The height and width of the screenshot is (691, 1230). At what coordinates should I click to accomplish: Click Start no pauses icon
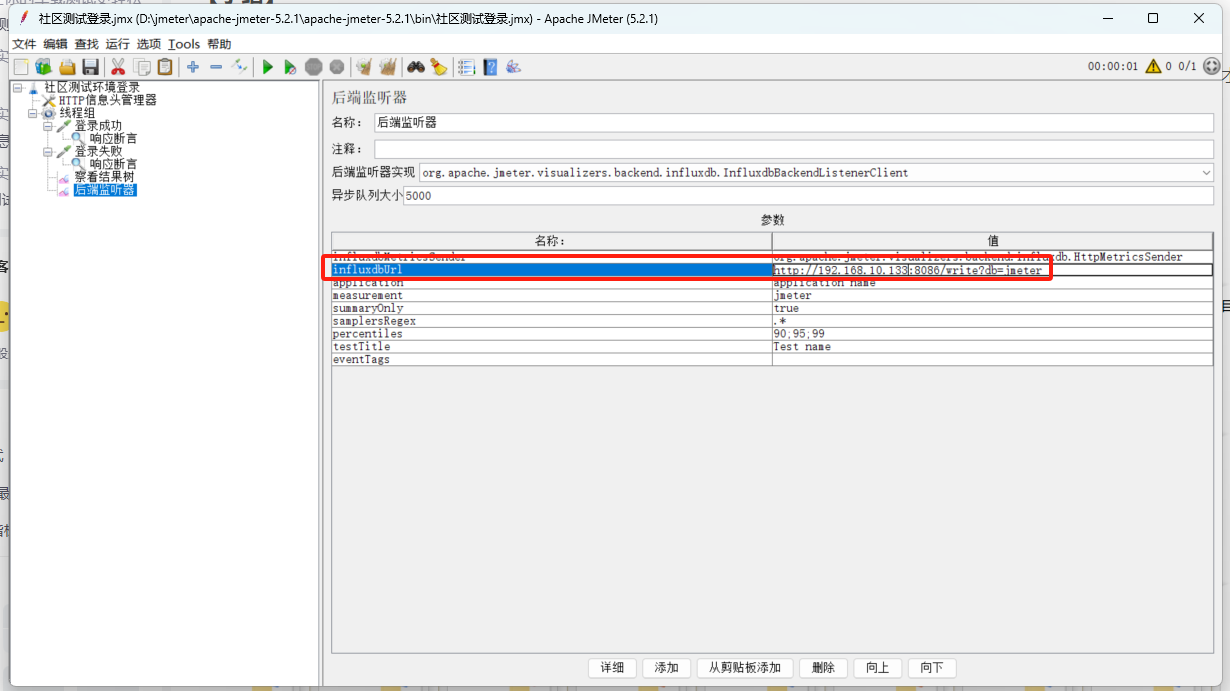tap(290, 67)
